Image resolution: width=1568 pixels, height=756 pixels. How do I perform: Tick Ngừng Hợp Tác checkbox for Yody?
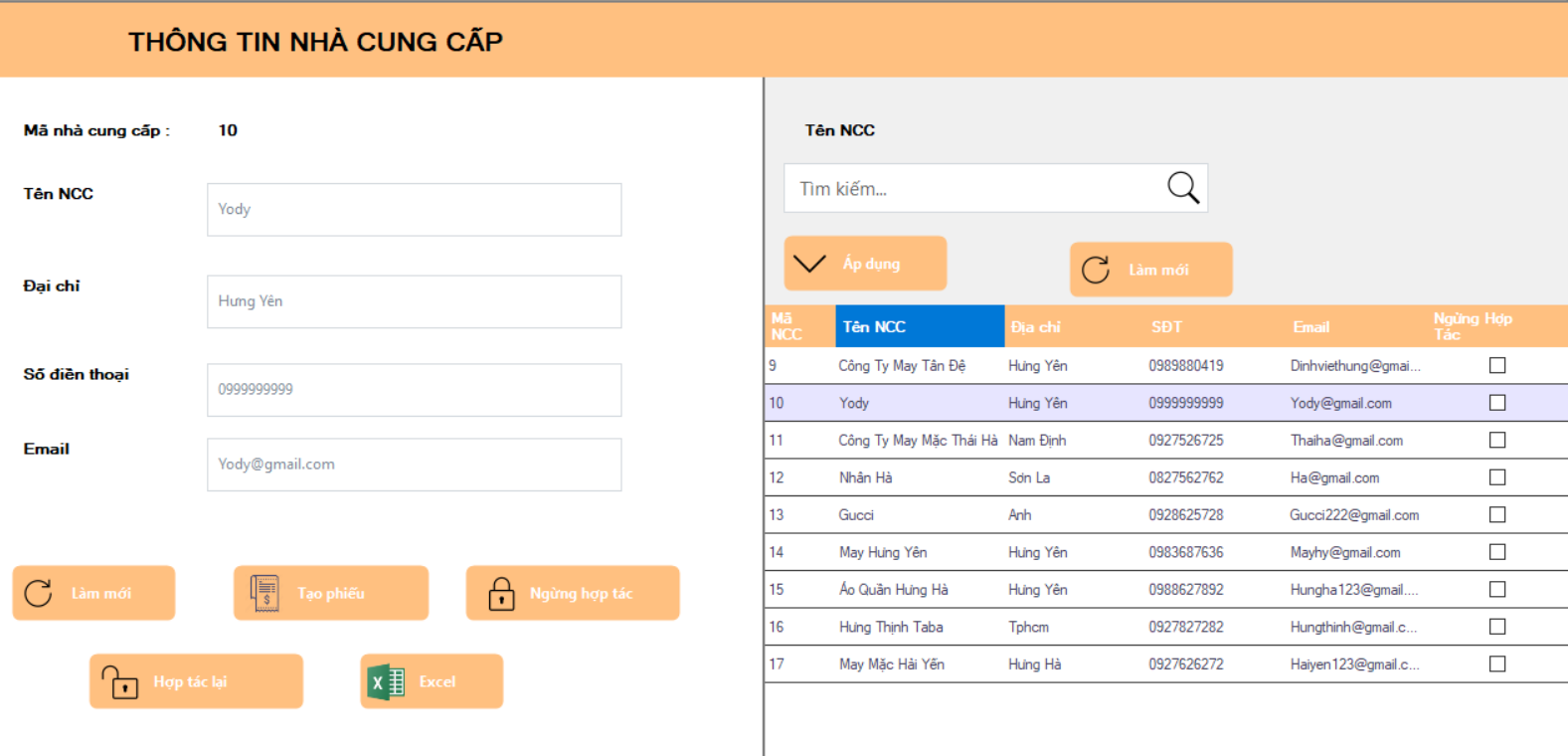(x=1497, y=403)
